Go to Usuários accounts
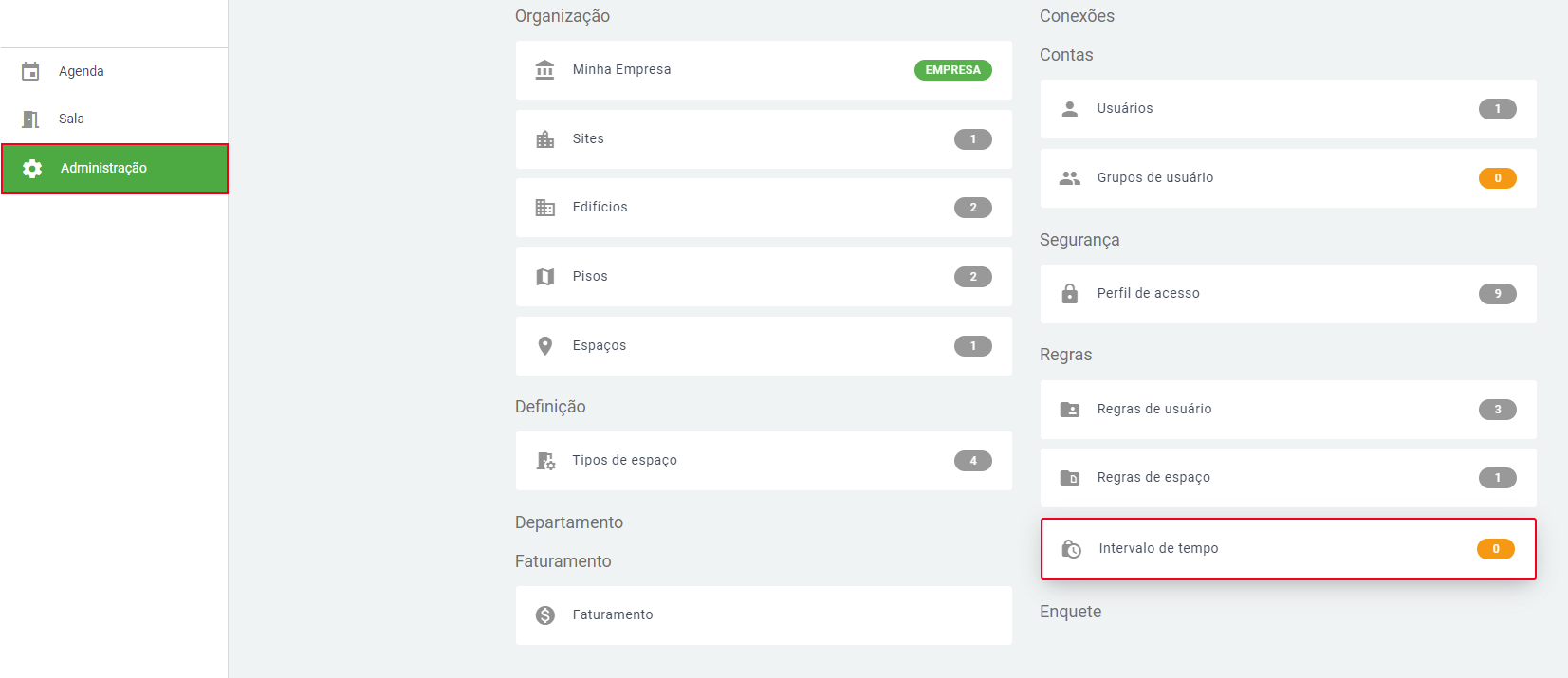Image resolution: width=1568 pixels, height=678 pixels. pyautogui.click(x=1287, y=109)
